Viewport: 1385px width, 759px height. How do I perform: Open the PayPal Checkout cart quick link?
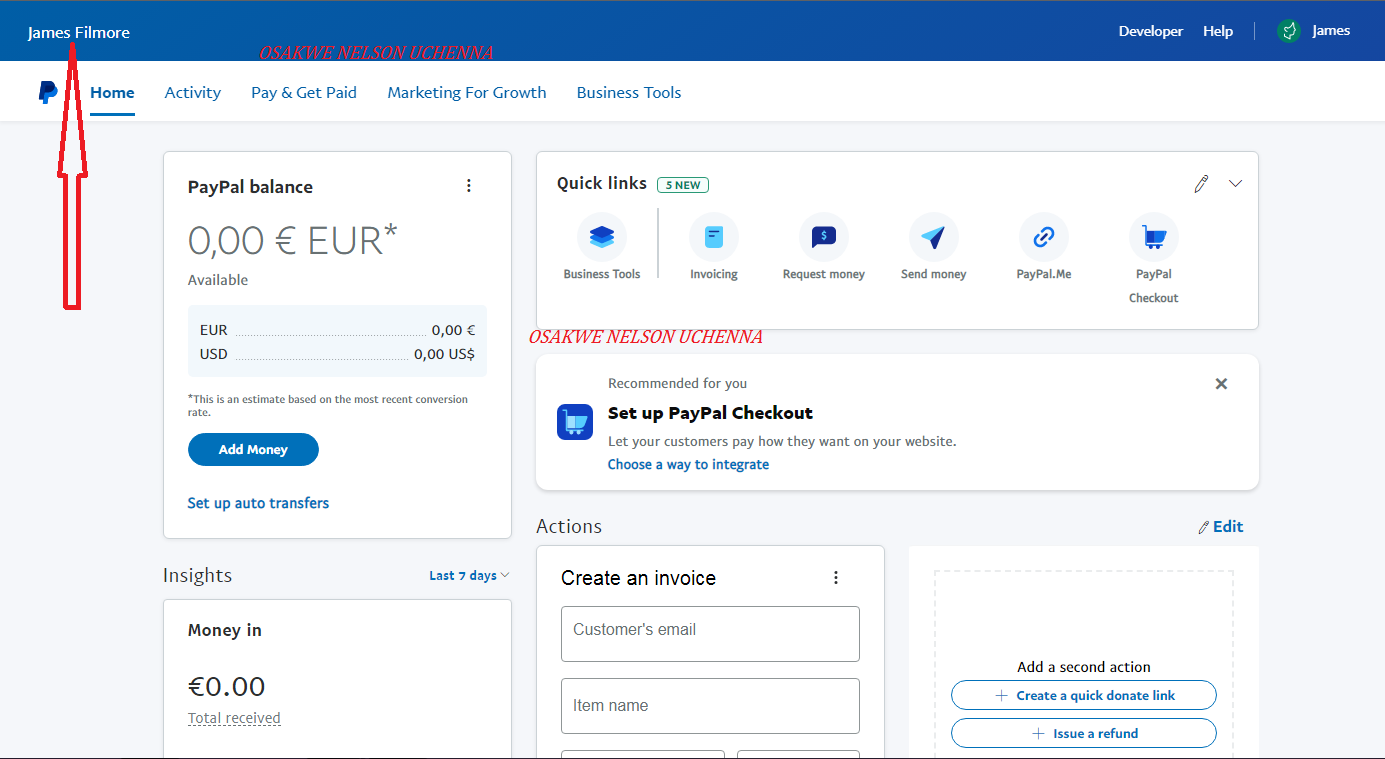(x=1154, y=237)
